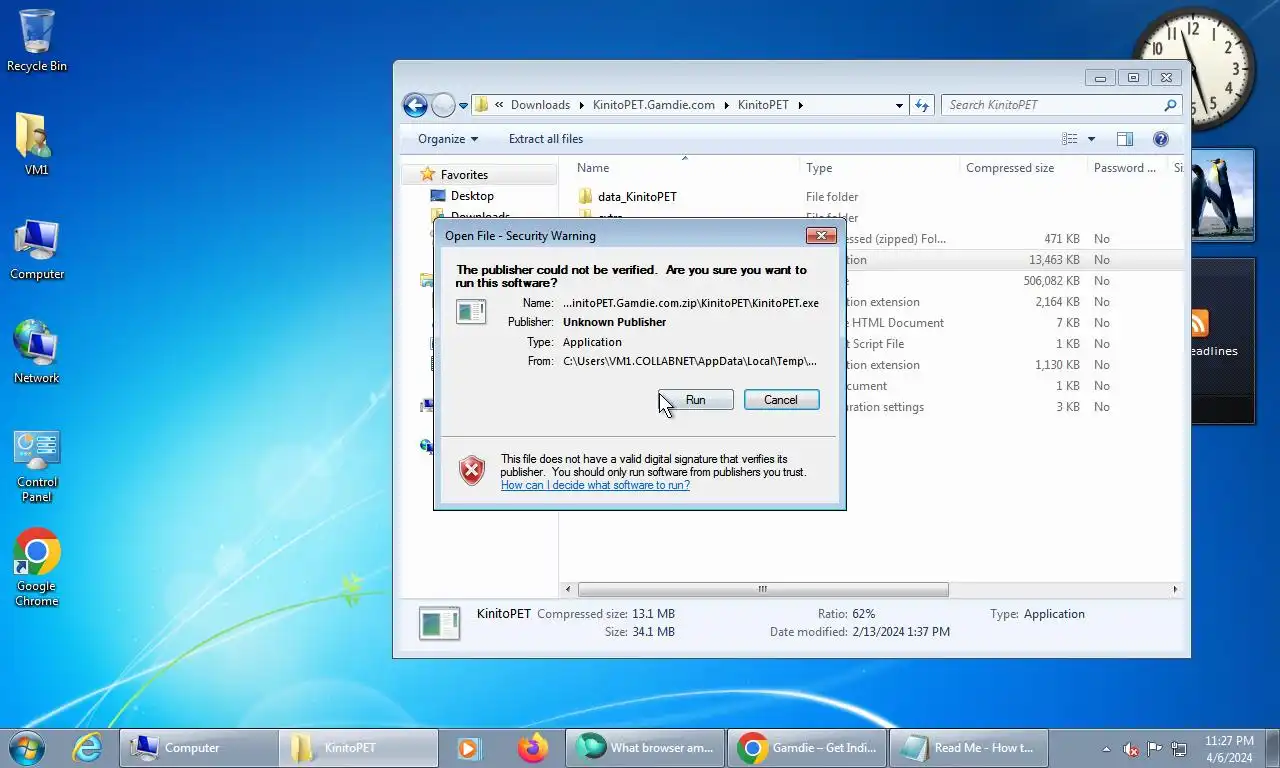Select the Control Panel desktop icon

tap(37, 466)
